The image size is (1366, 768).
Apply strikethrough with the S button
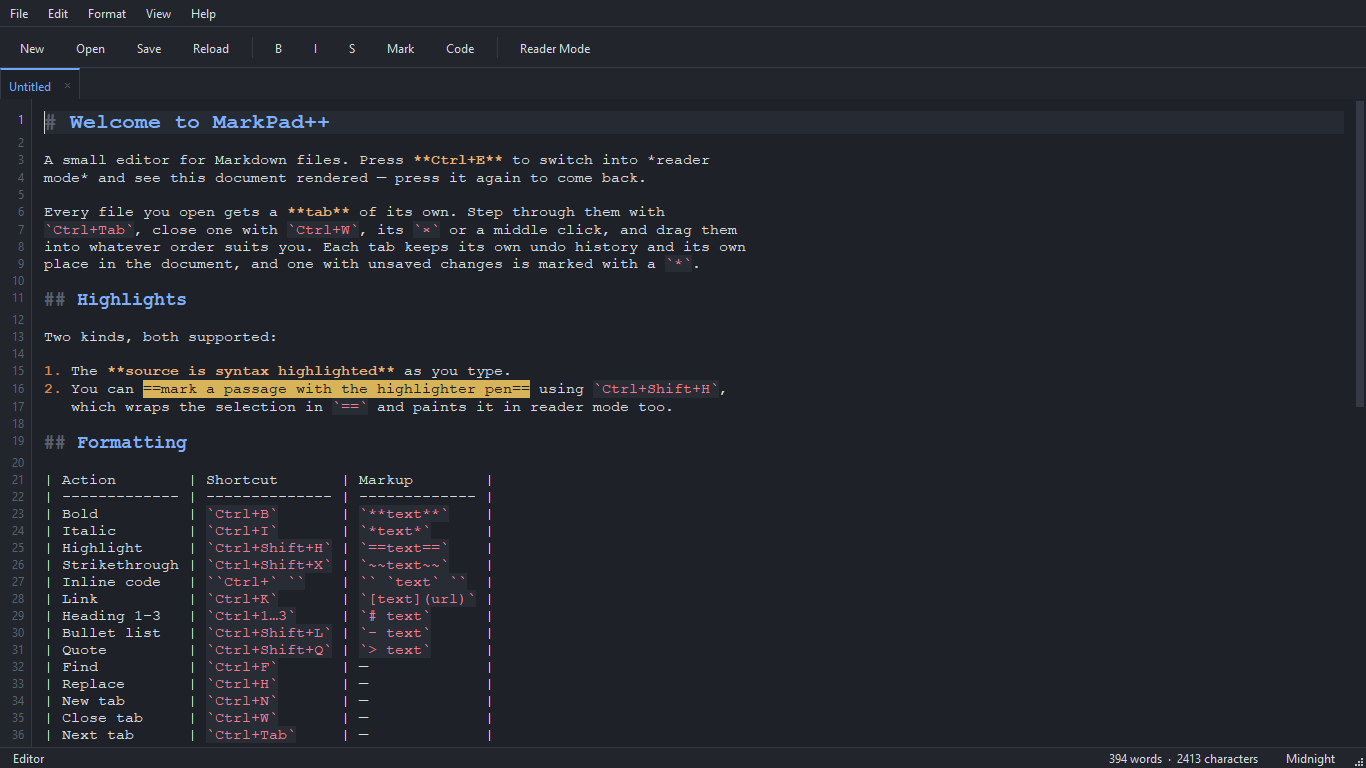pos(352,49)
